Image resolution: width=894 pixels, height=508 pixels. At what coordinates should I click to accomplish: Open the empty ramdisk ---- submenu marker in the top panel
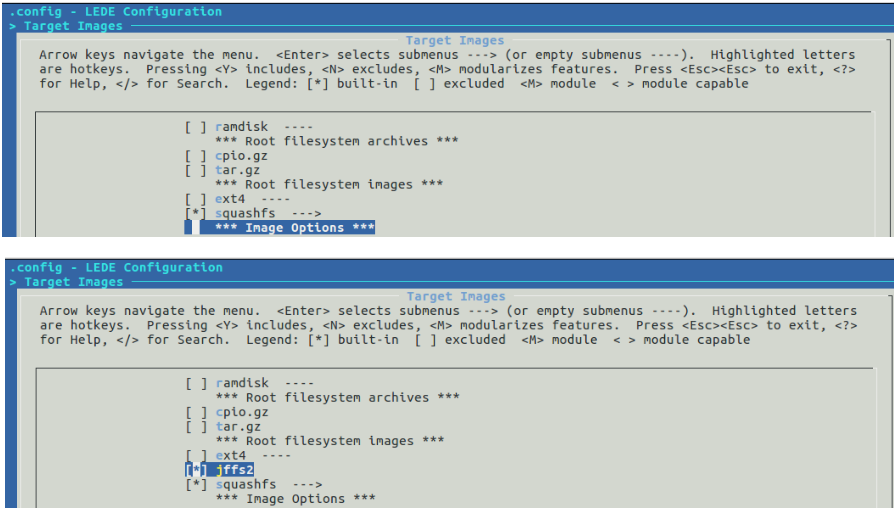(298, 127)
